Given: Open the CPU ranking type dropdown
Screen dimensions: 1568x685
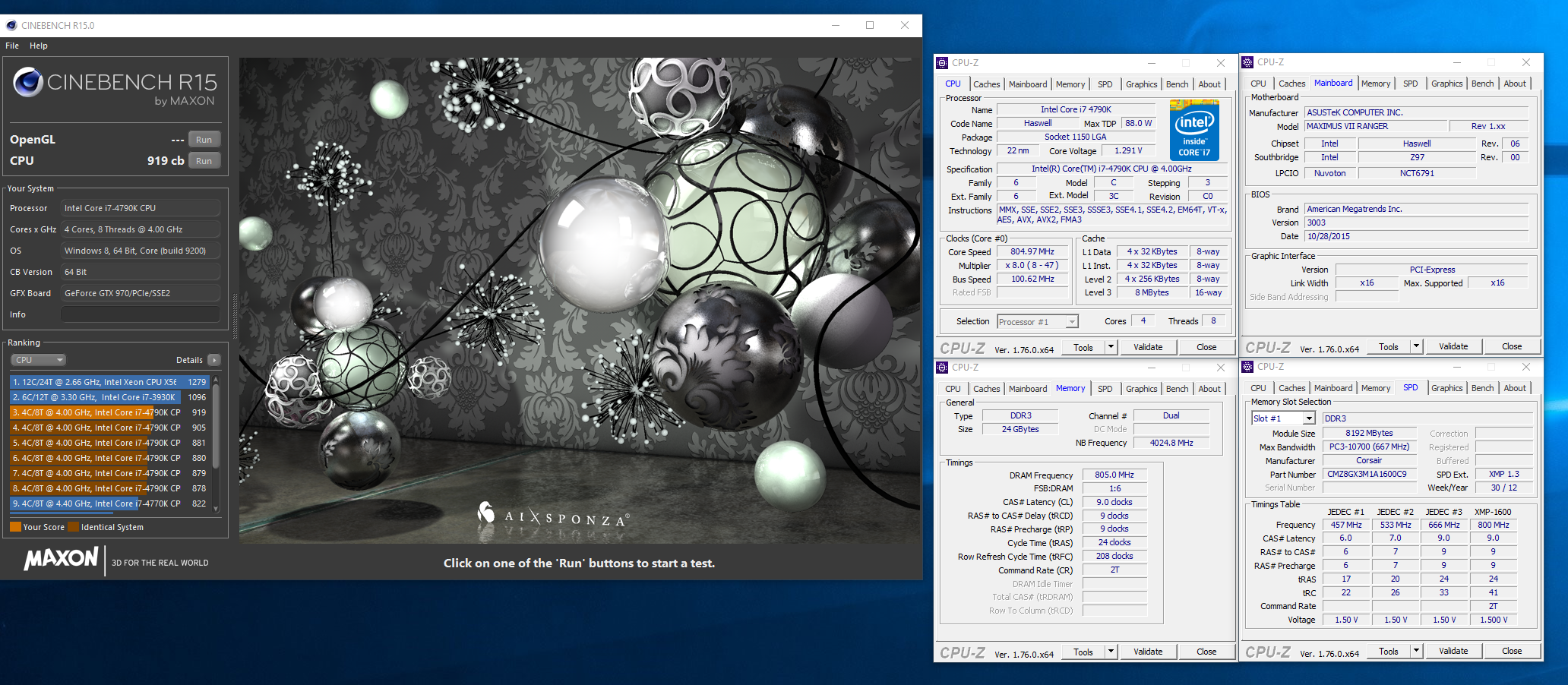Looking at the screenshot, I should point(38,360).
